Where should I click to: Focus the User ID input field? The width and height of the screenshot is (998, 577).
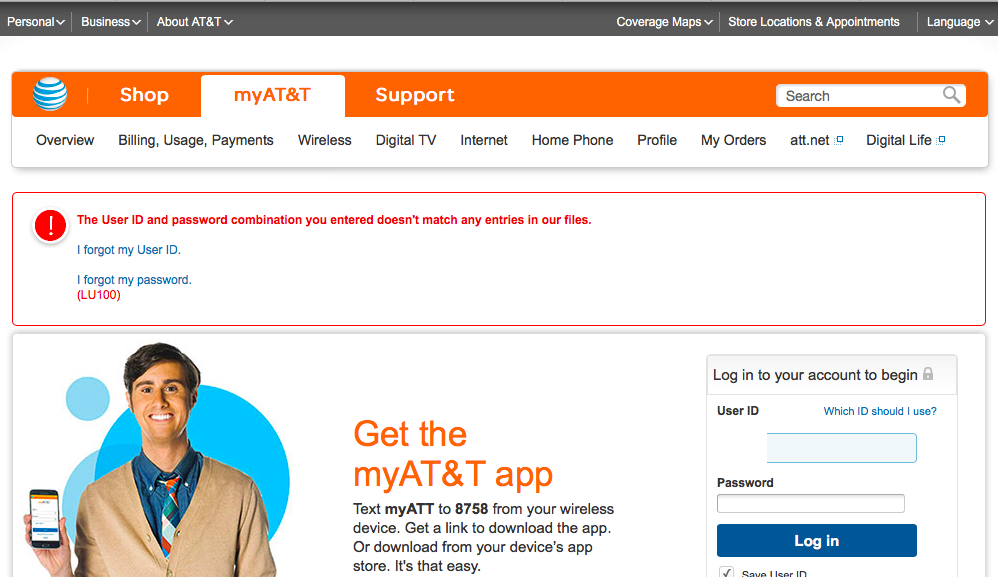point(841,448)
